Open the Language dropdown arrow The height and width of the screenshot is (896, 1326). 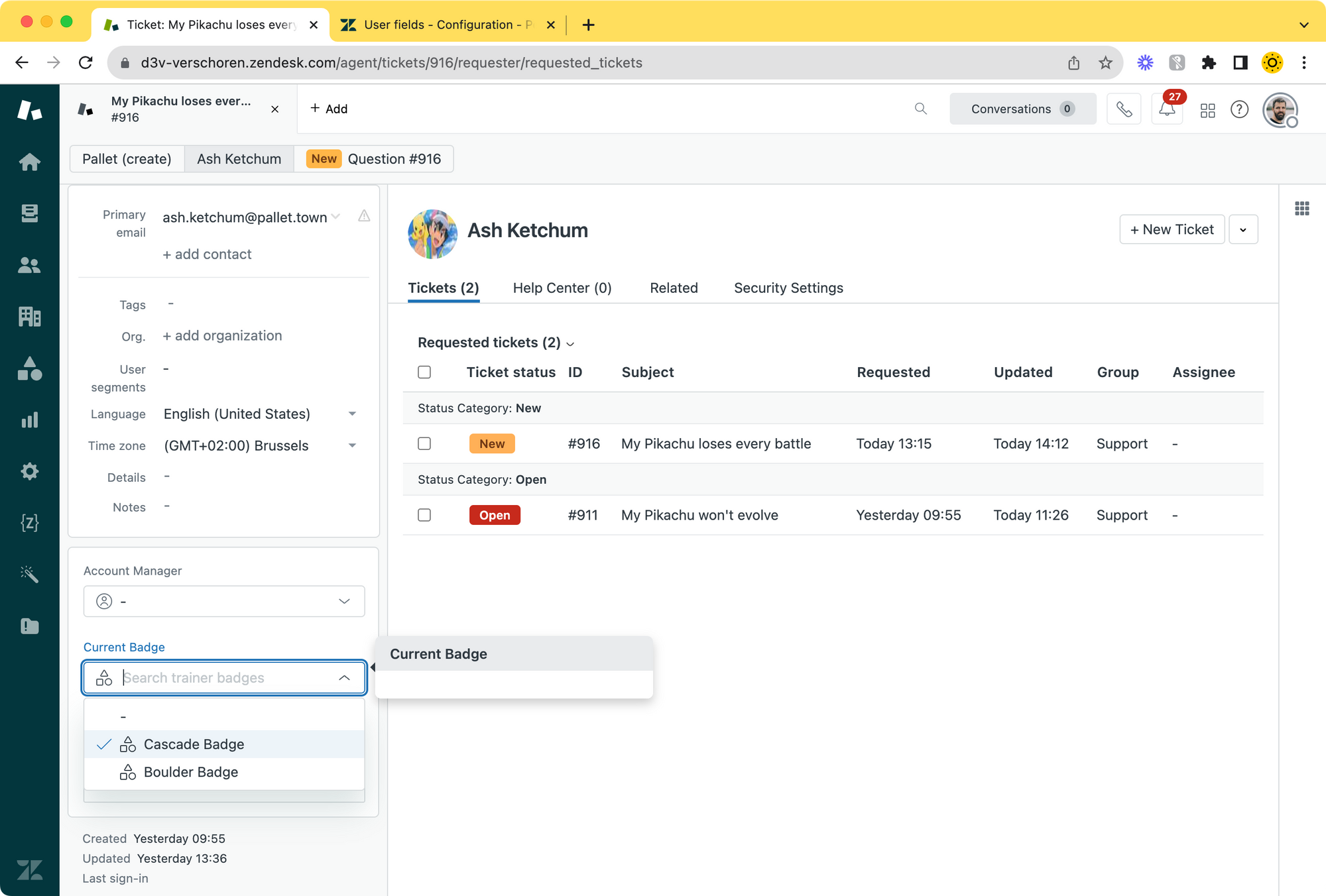click(x=352, y=414)
